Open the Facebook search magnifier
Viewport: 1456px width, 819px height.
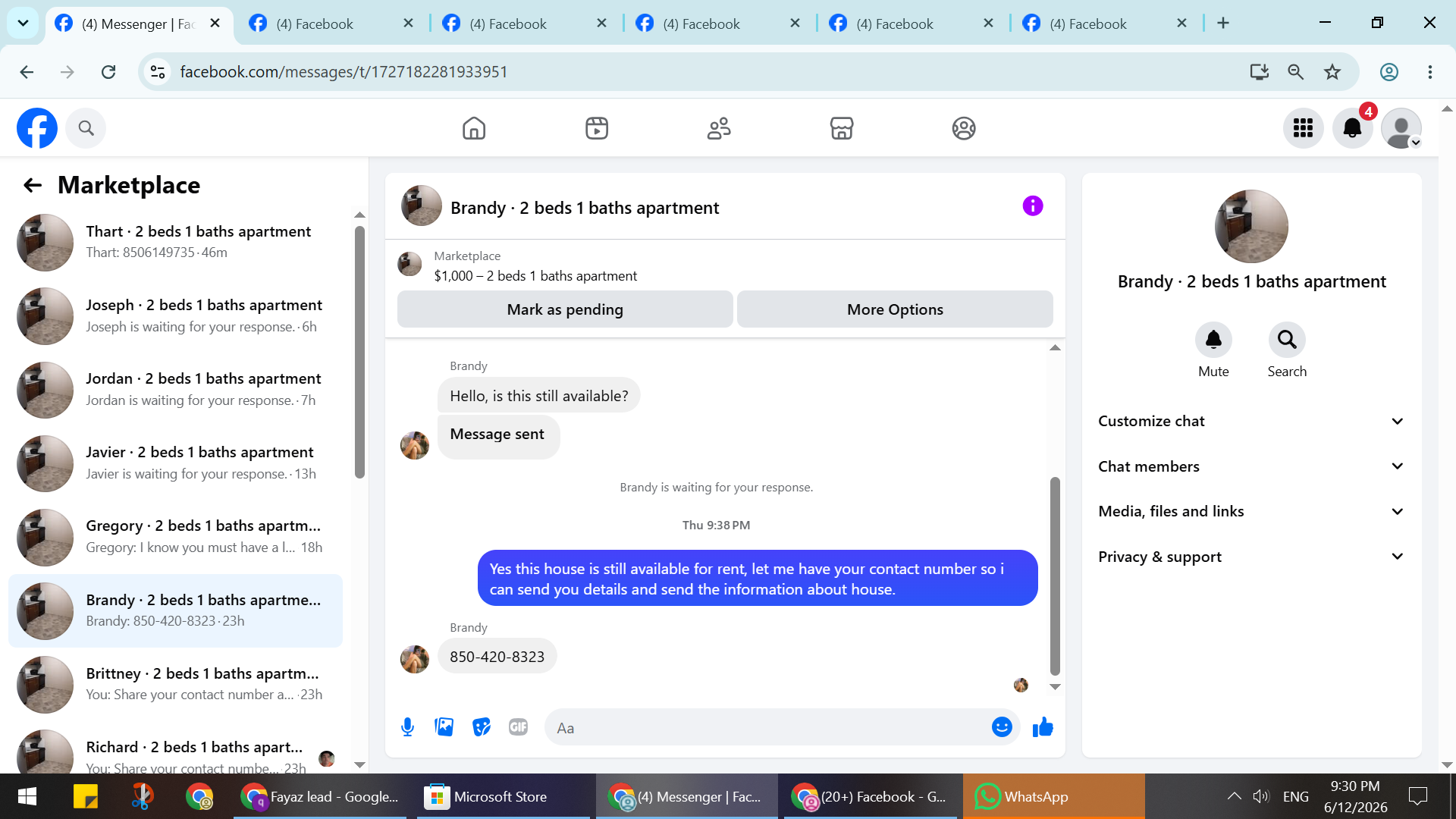click(86, 128)
